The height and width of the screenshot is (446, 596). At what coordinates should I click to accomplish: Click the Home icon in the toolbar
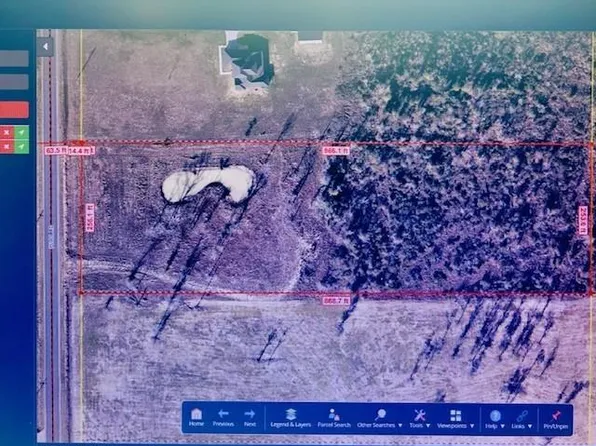coord(196,417)
